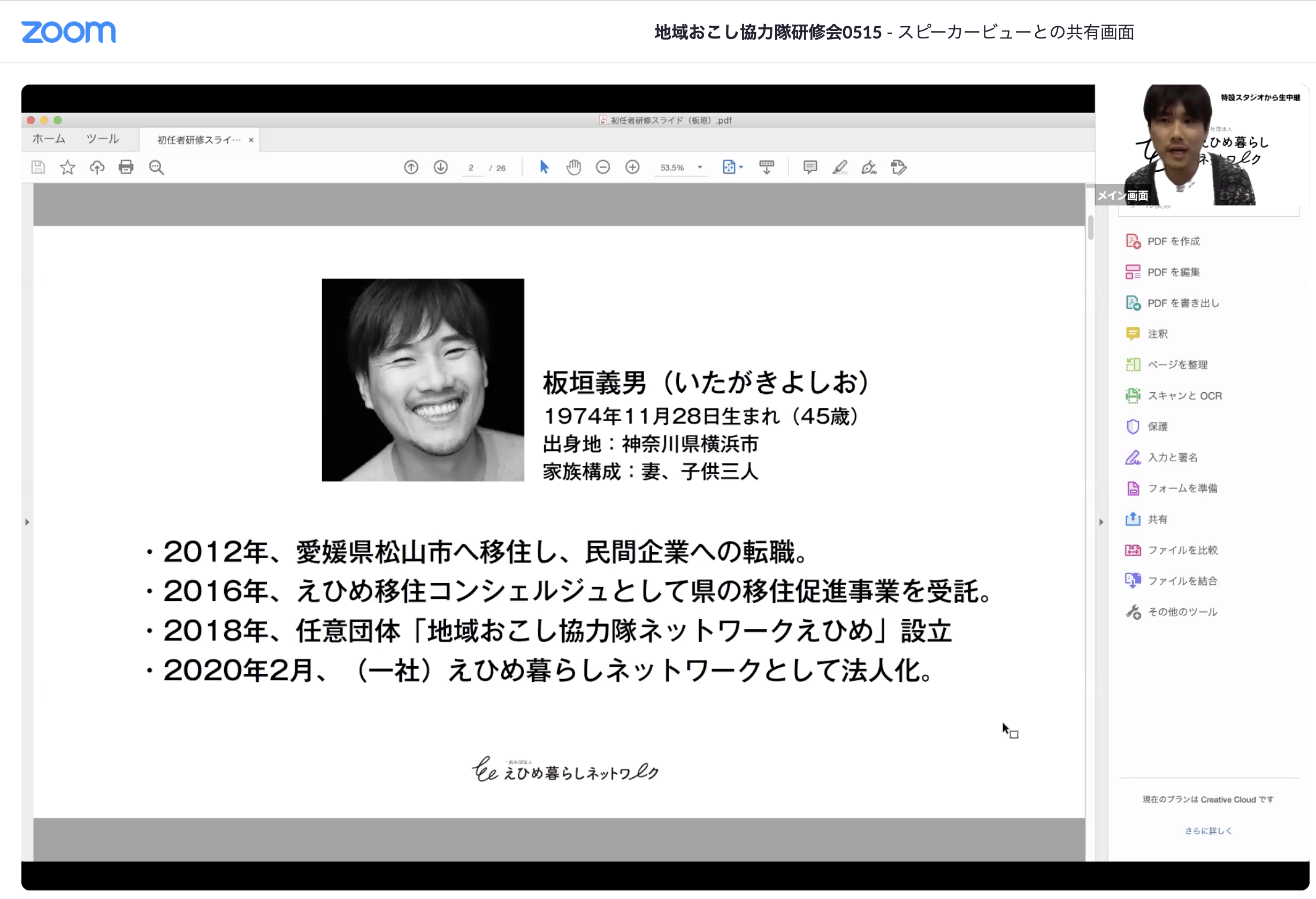Add a comment with the speech bubble icon

[x=810, y=167]
